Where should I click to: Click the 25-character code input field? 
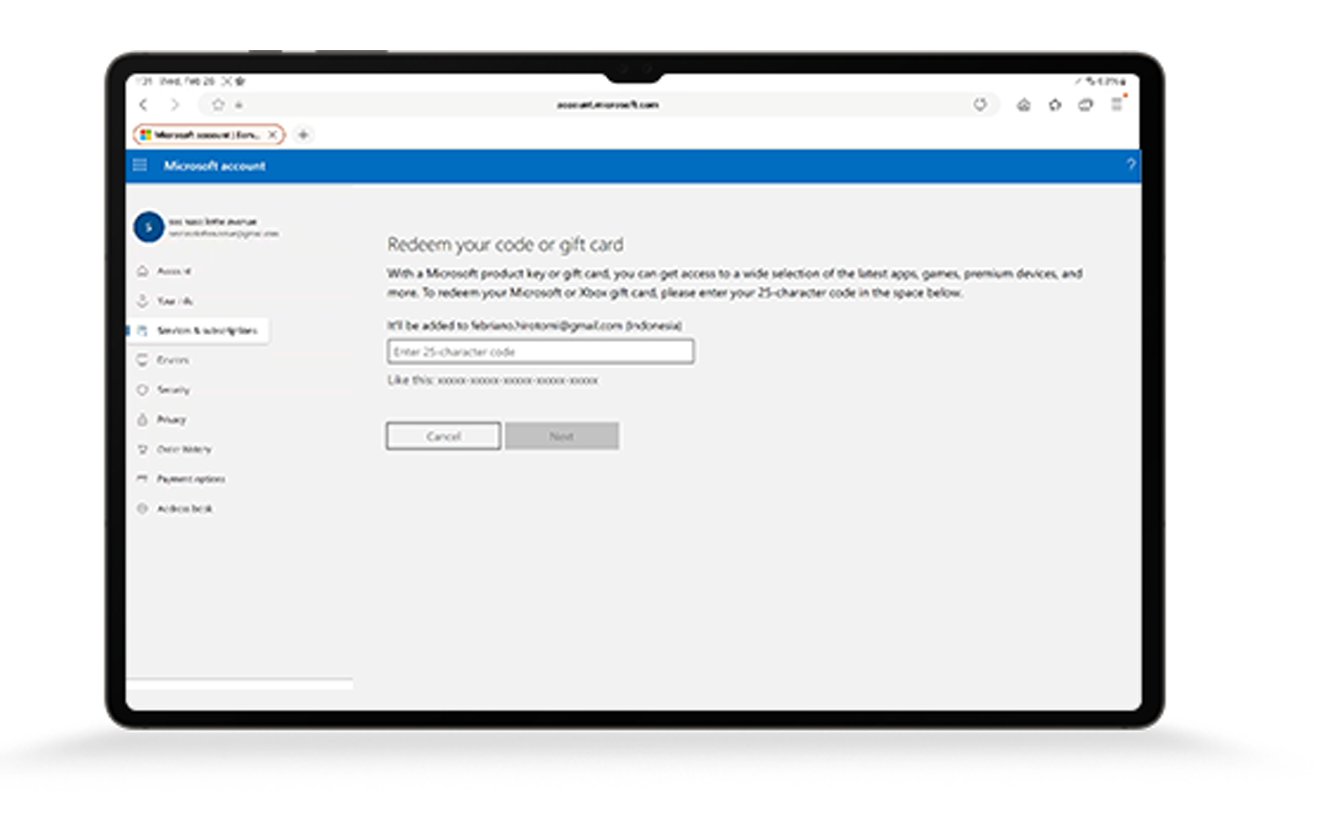(540, 352)
